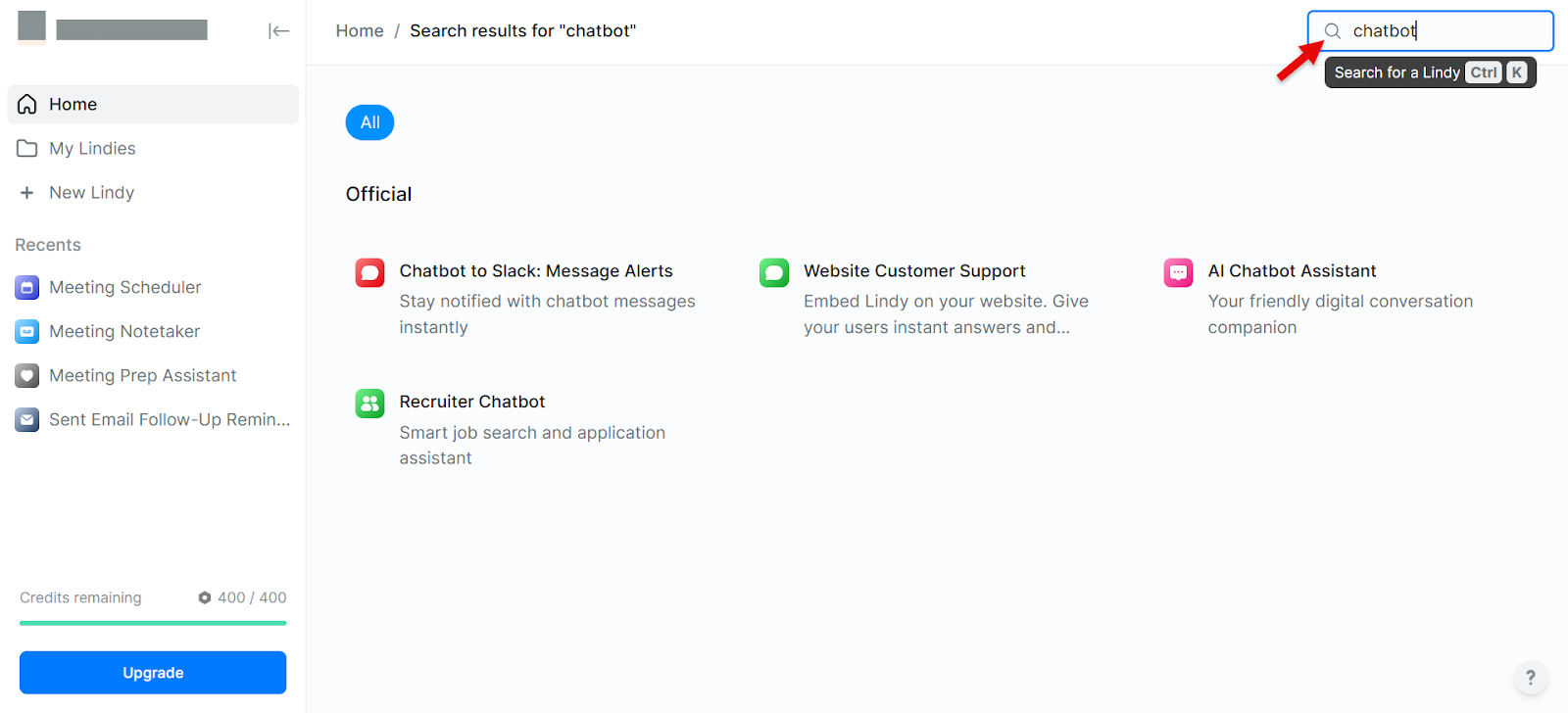This screenshot has width=1568, height=713.
Task: Click "Smart job search and application assistant" description
Action: click(x=532, y=445)
